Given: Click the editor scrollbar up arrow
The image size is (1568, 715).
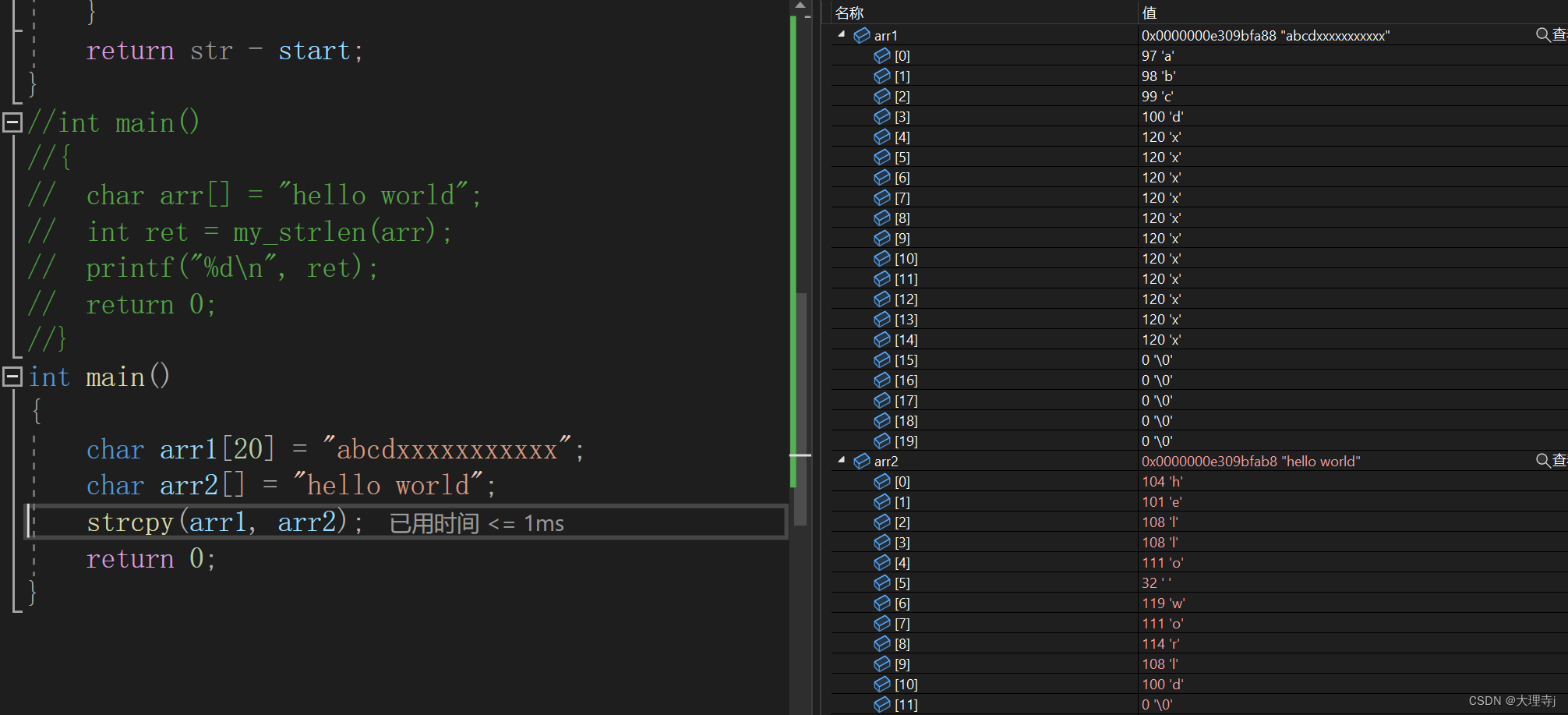Looking at the screenshot, I should click(800, 6).
